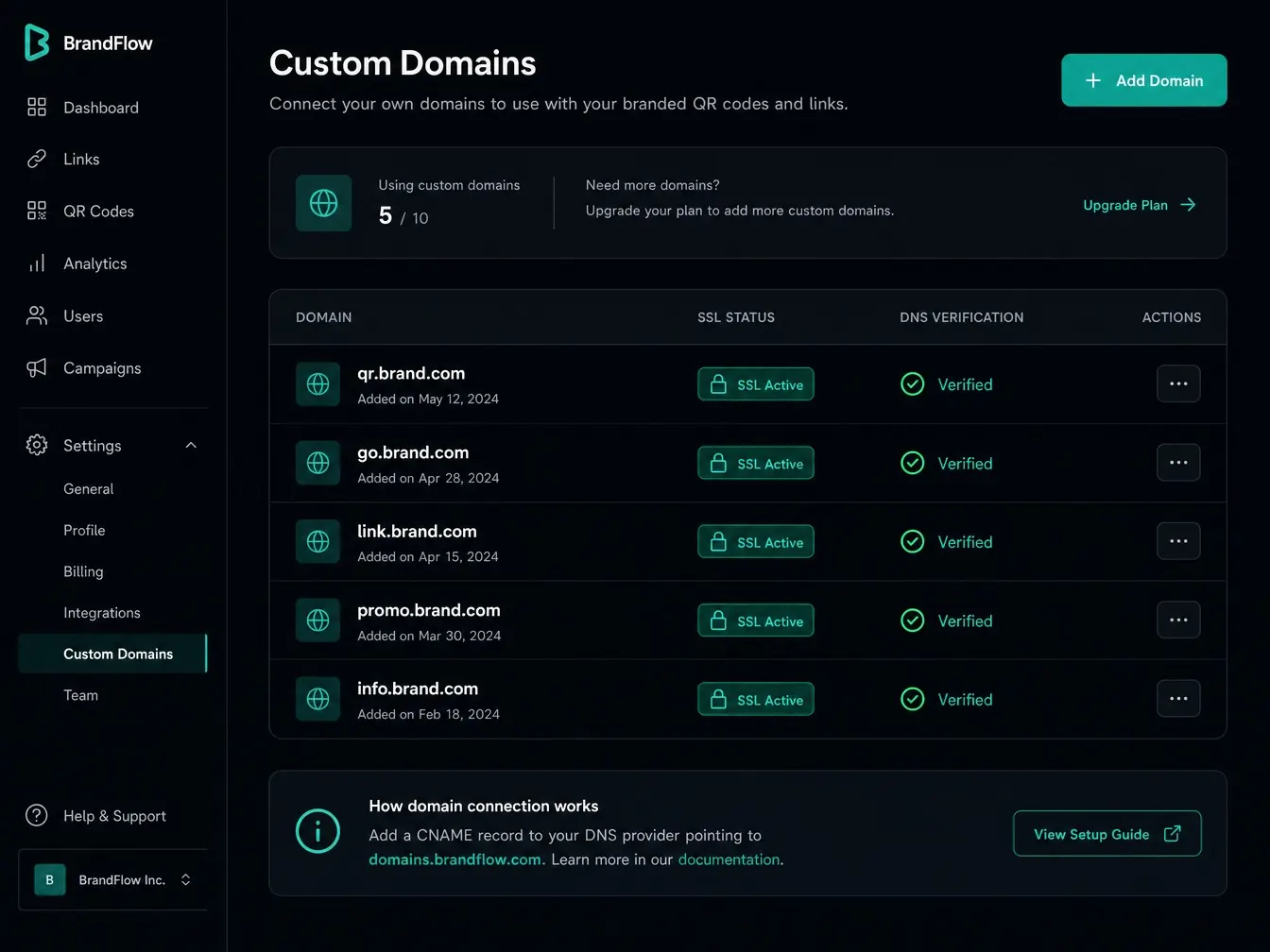The image size is (1270, 952).
Task: Click the promo.brand.com domain name
Action: tap(429, 610)
